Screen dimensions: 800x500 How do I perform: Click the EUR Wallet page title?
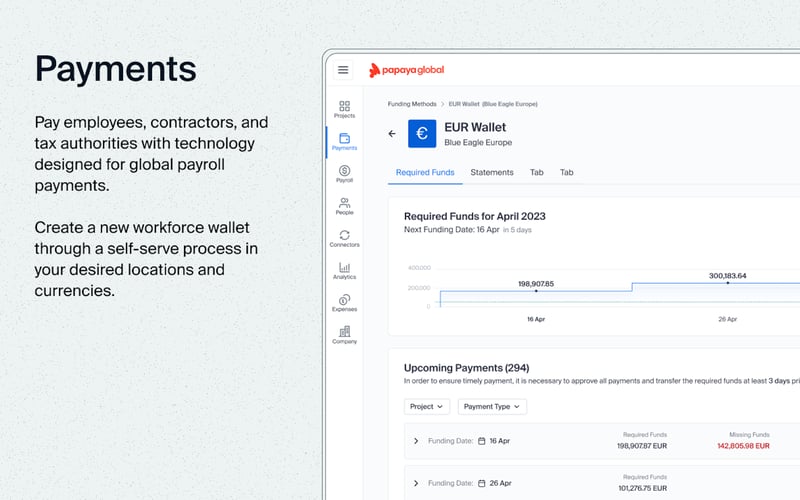coord(475,127)
